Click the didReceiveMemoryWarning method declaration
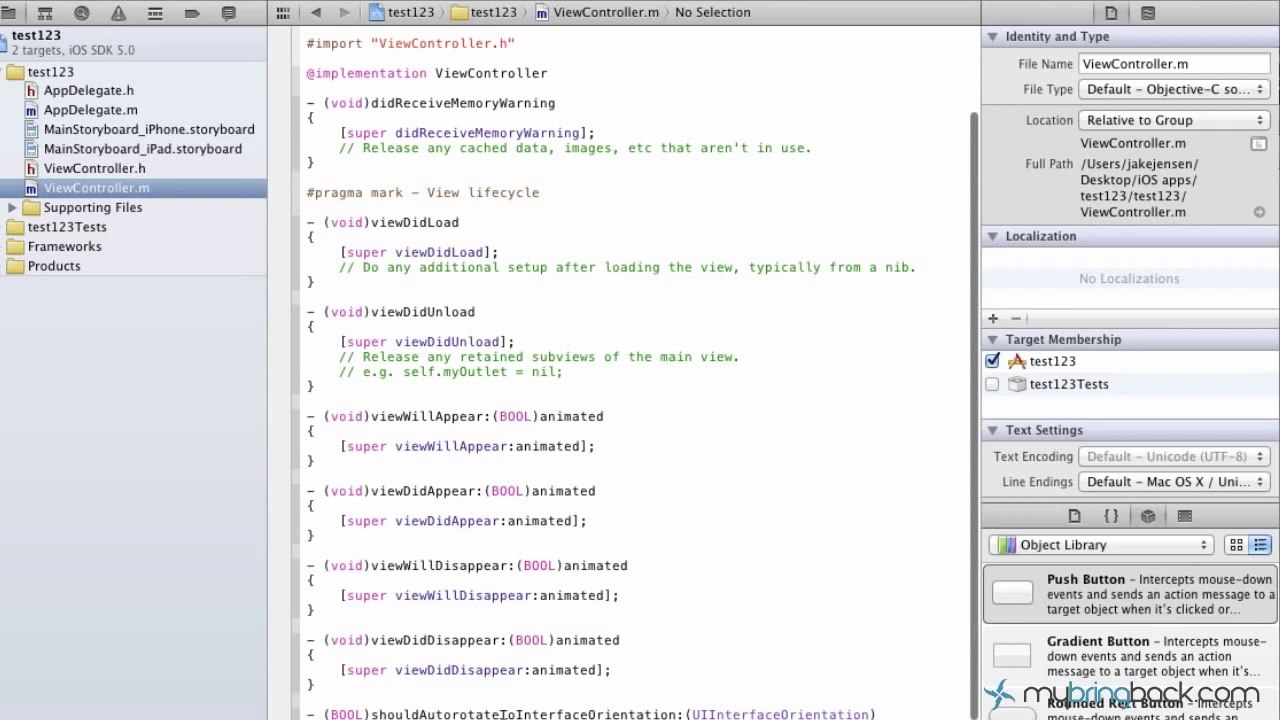Screen dimensions: 1280x720 431,103
